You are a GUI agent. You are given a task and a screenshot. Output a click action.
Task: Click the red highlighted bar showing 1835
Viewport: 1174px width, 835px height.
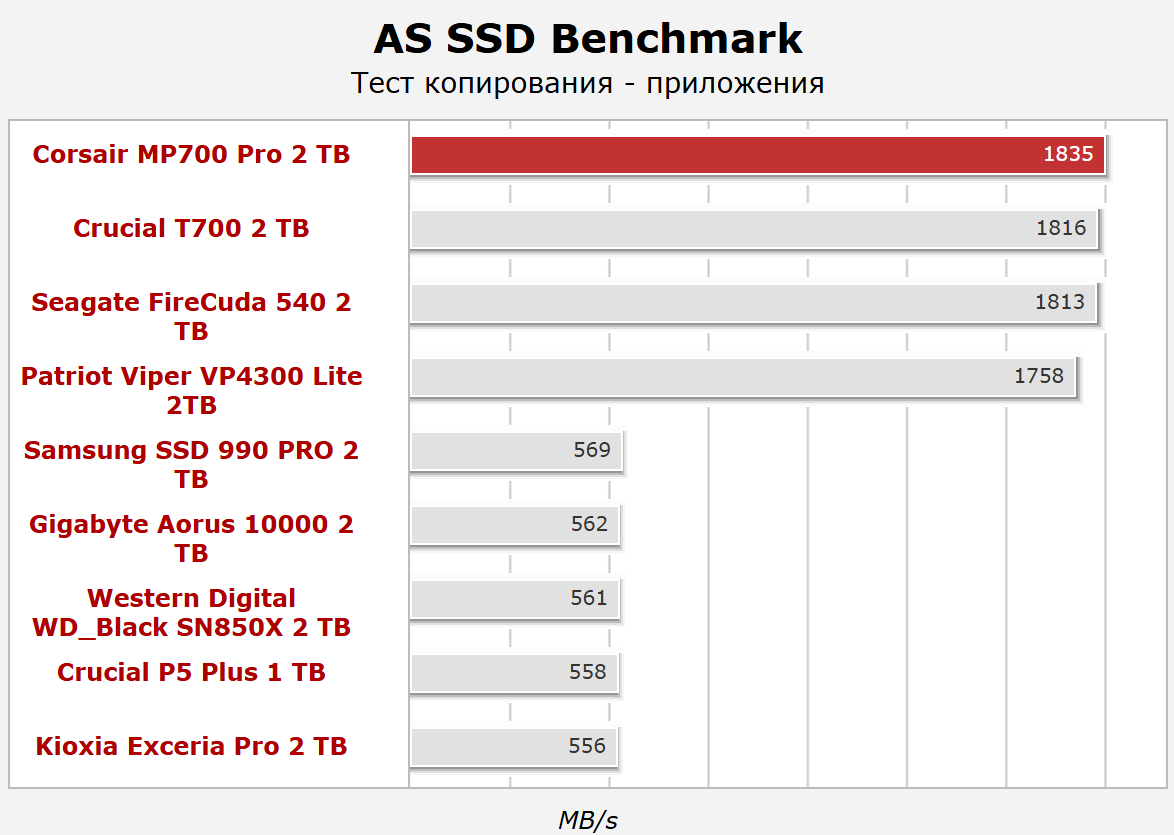point(757,155)
